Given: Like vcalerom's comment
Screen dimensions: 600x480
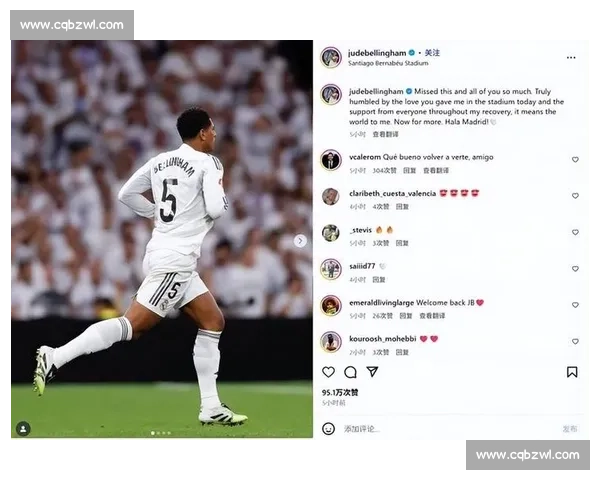Looking at the screenshot, I should click(575, 159).
